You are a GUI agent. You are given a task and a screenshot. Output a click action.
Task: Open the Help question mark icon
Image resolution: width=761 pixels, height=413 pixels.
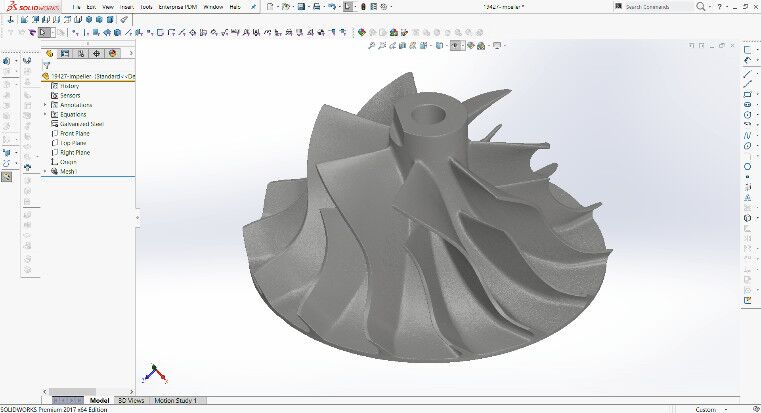point(719,6)
